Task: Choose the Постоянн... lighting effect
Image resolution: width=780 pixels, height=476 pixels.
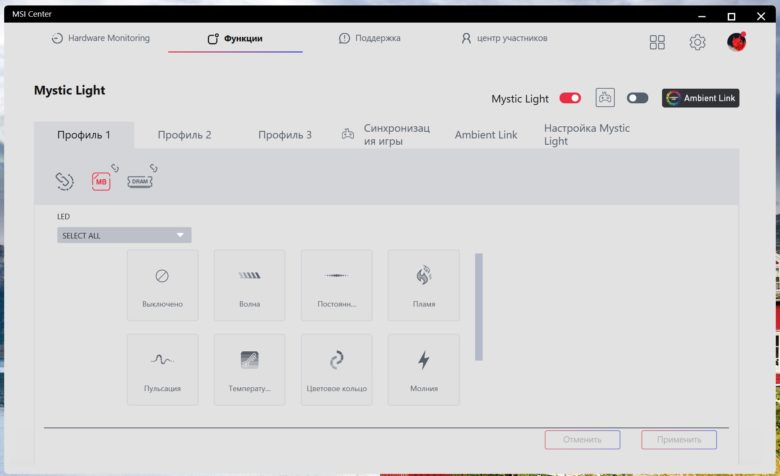Action: tap(337, 285)
